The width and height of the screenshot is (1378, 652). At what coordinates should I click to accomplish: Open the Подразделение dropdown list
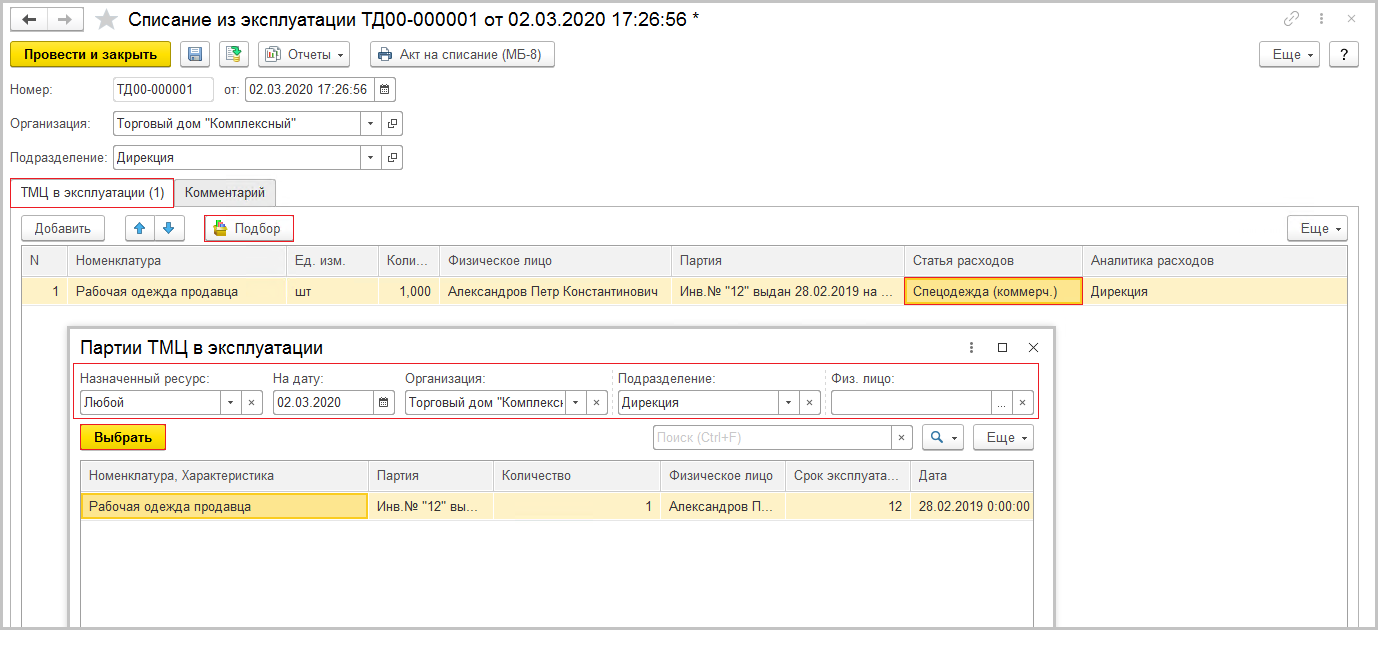pyautogui.click(x=371, y=158)
